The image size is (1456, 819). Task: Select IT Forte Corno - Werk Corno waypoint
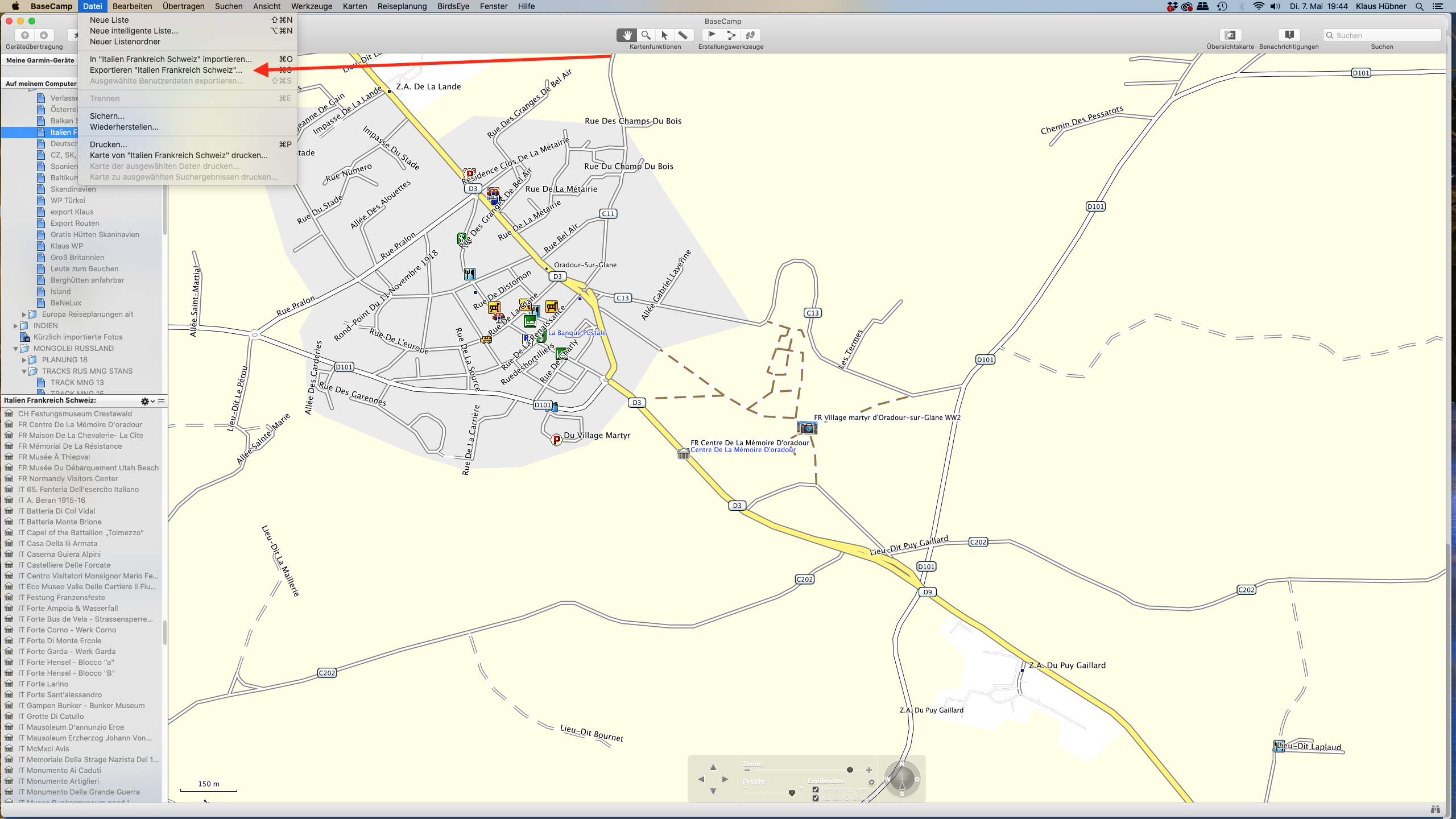coord(67,630)
